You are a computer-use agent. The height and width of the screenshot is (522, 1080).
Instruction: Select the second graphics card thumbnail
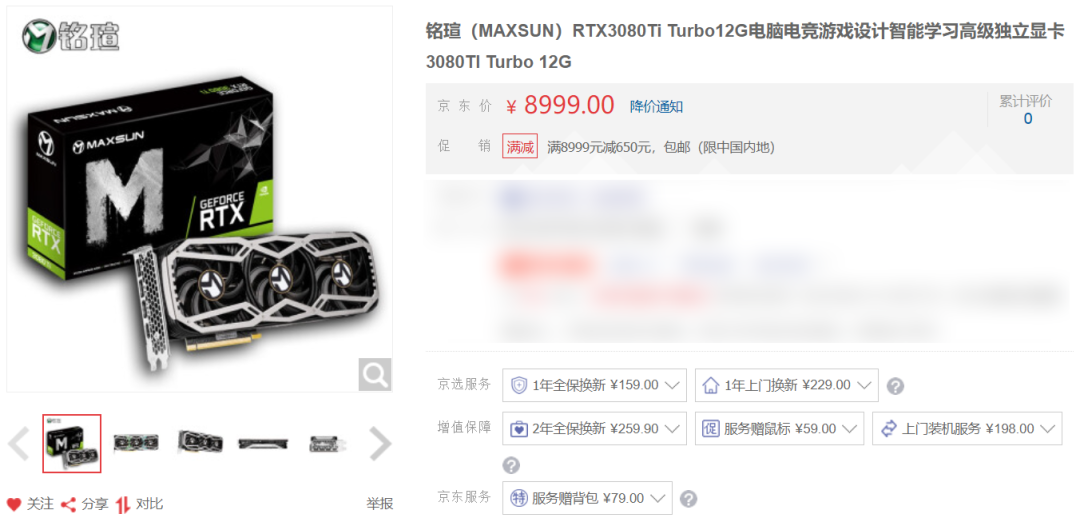coord(136,443)
